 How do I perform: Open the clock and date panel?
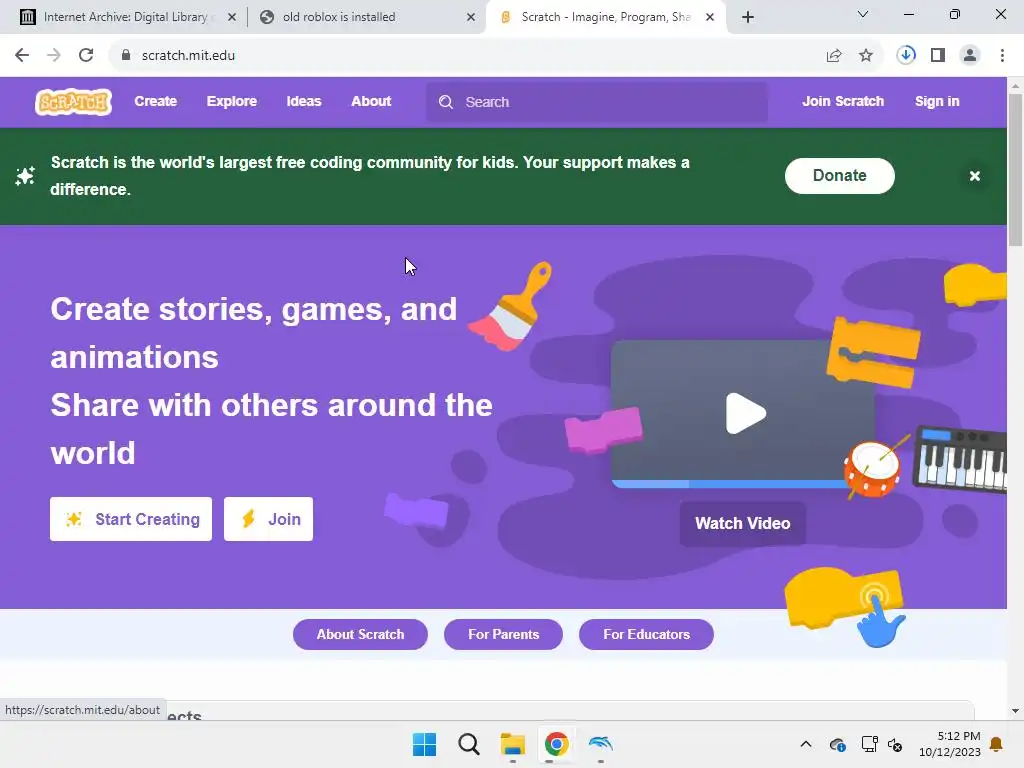coord(950,744)
